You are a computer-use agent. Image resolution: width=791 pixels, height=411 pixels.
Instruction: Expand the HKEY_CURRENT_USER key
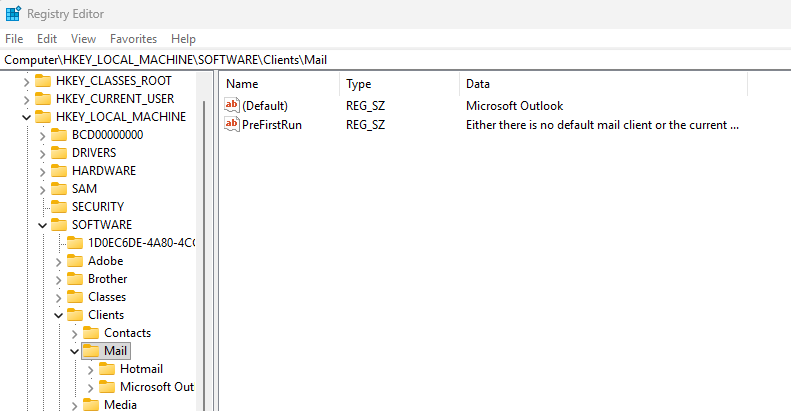[x=26, y=100]
